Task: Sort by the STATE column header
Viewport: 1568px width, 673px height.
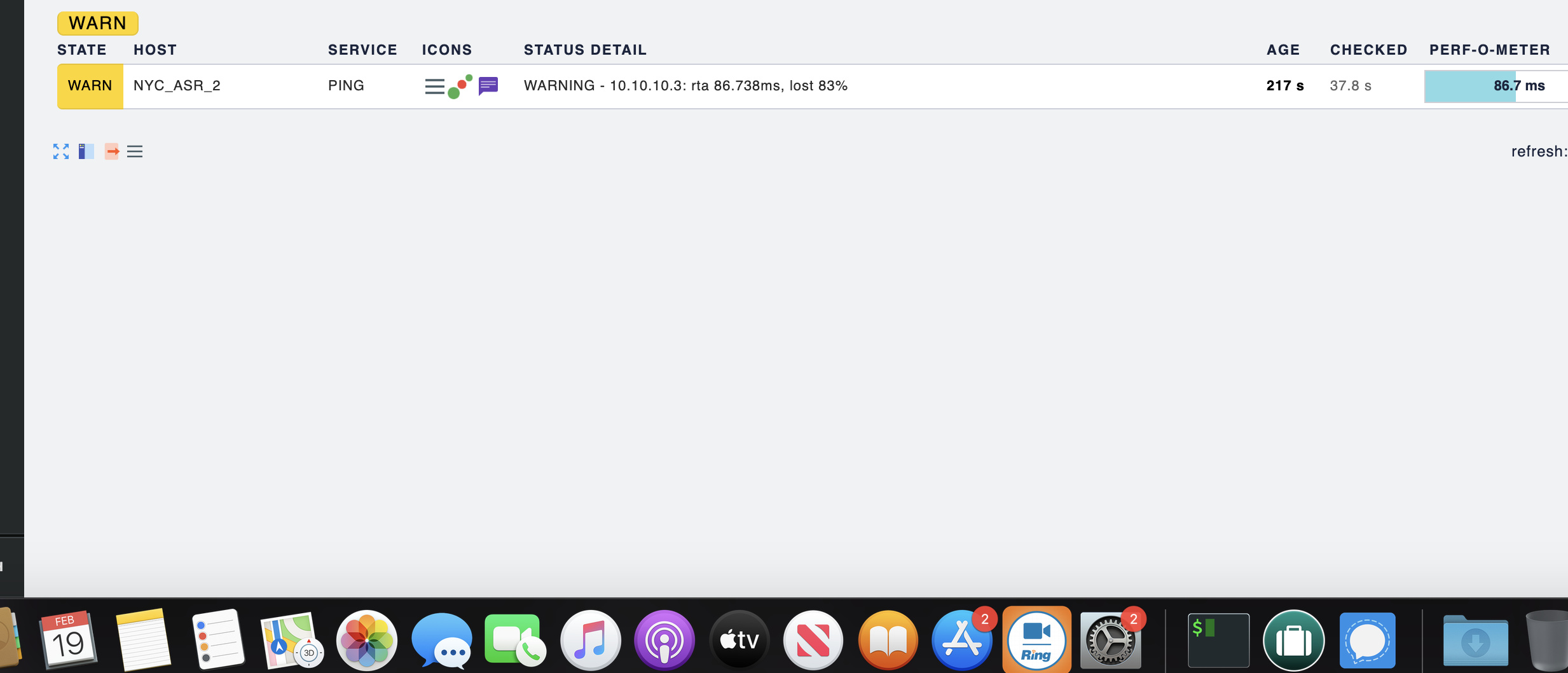Action: 82,50
